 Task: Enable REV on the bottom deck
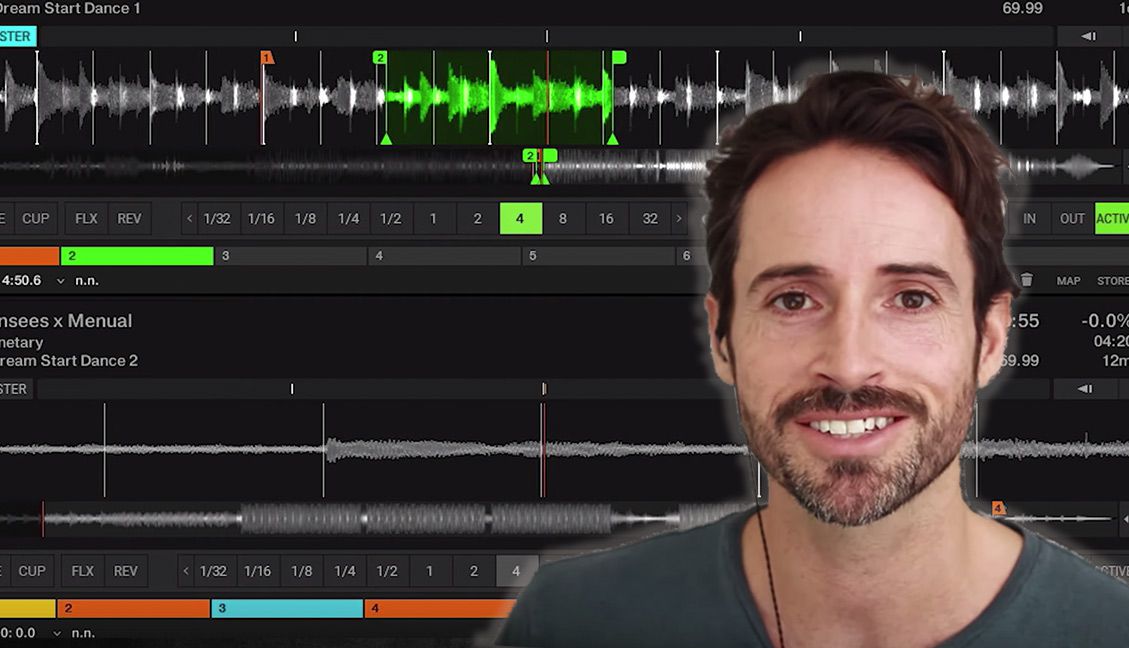[125, 571]
